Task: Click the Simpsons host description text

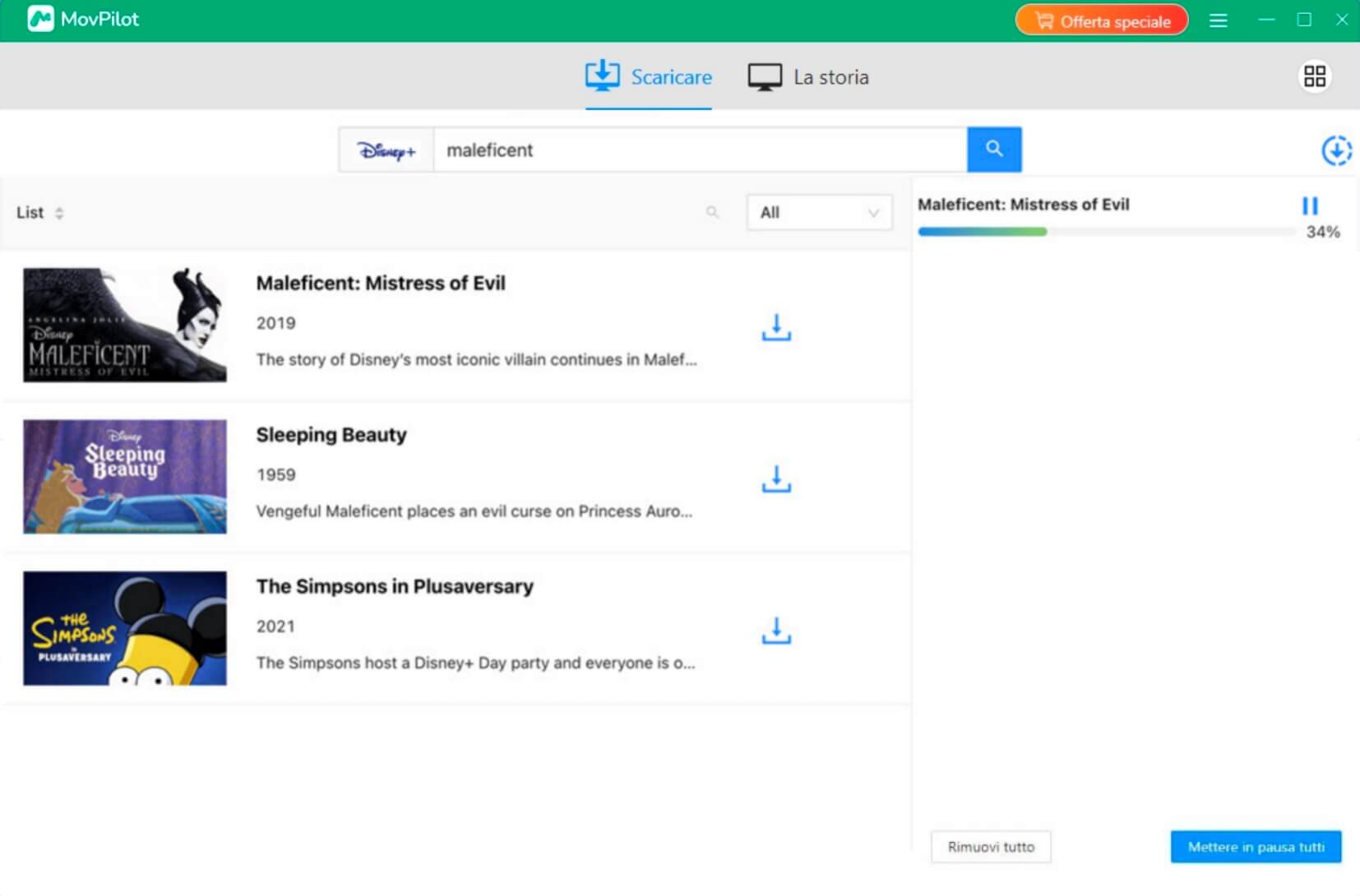Action: tap(475, 663)
